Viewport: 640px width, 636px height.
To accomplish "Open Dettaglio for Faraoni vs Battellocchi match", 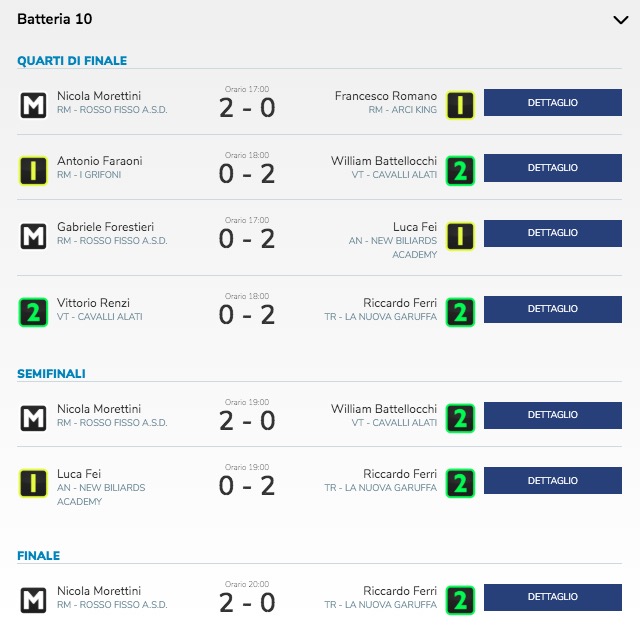I will (x=553, y=168).
